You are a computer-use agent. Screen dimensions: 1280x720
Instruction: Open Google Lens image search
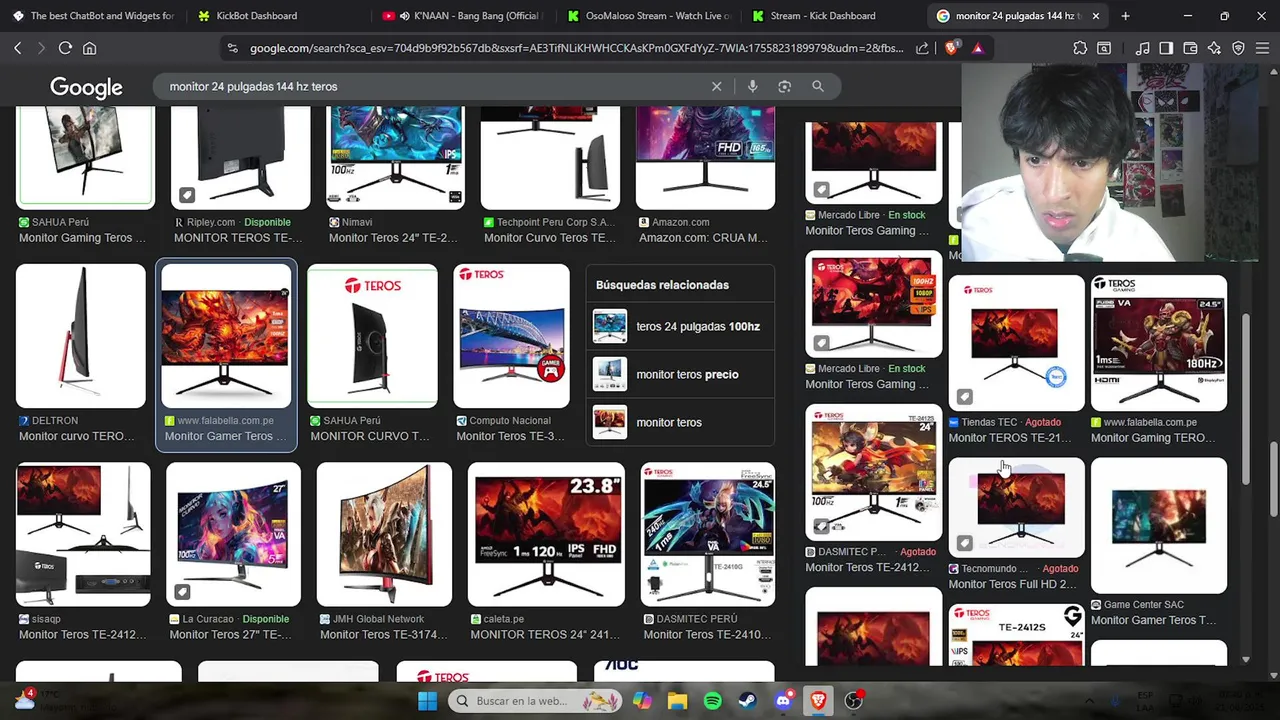click(785, 87)
